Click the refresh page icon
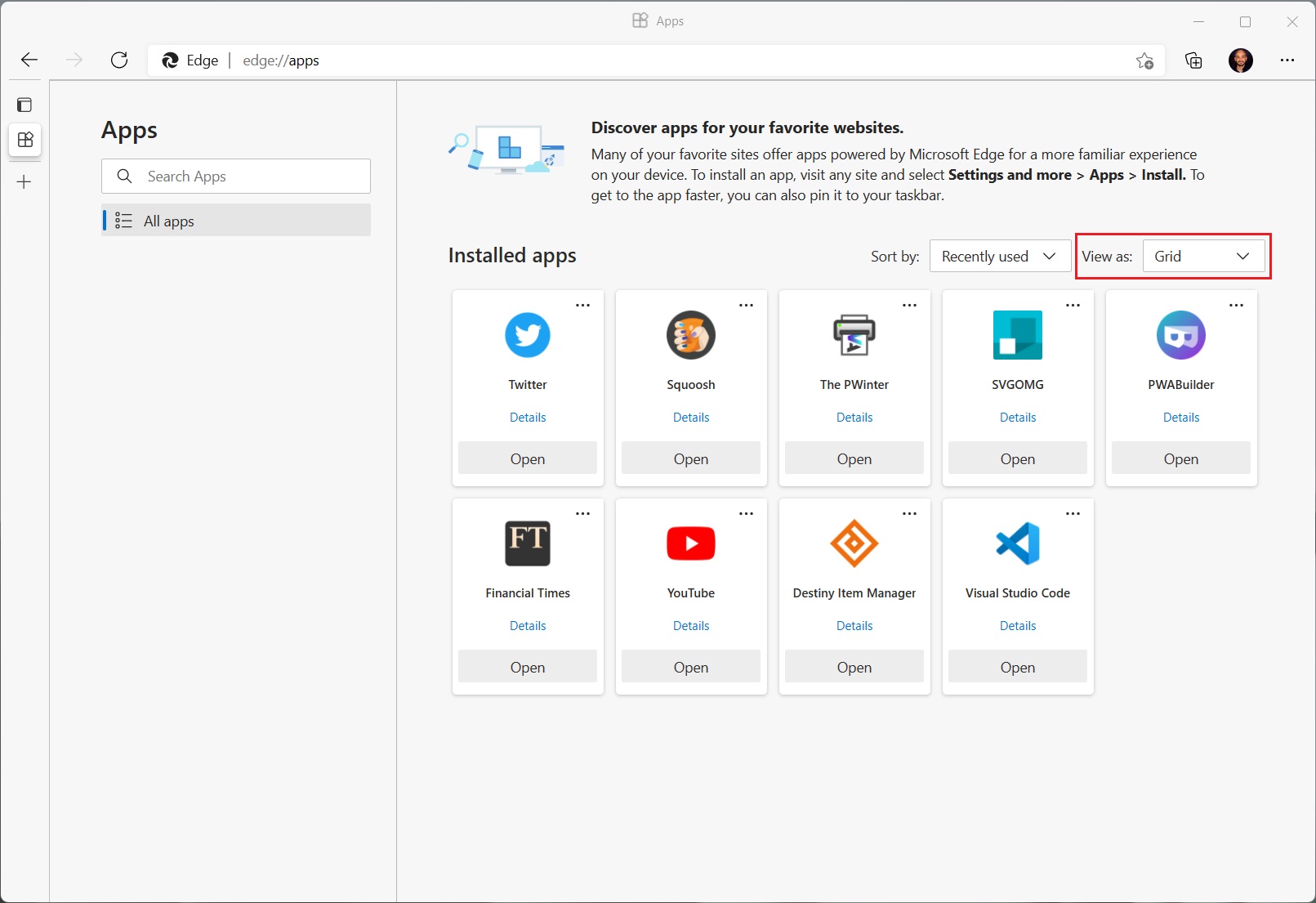1316x903 pixels. coord(119,60)
